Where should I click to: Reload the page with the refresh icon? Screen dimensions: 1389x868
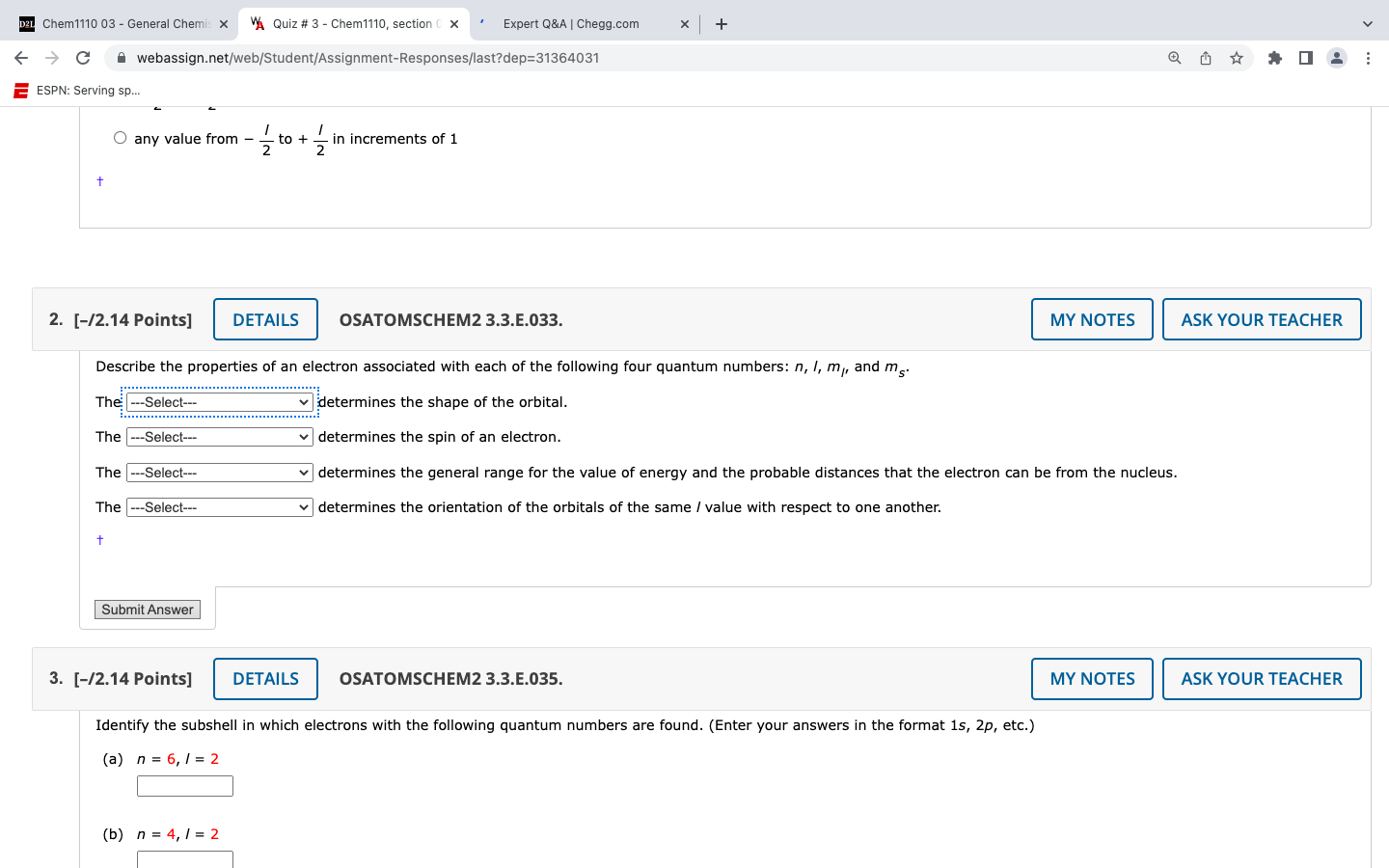(82, 58)
